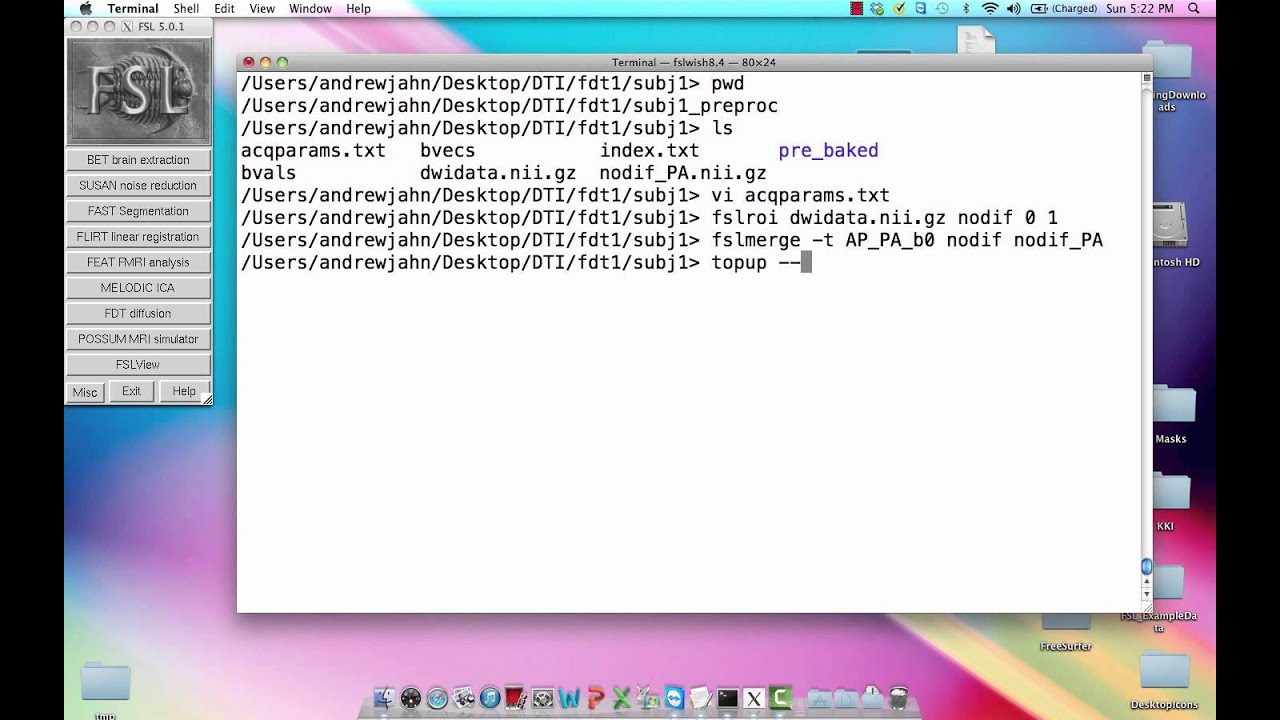Viewport: 1280px width, 720px height.
Task: Open iTunes from the Dock
Action: 490,698
